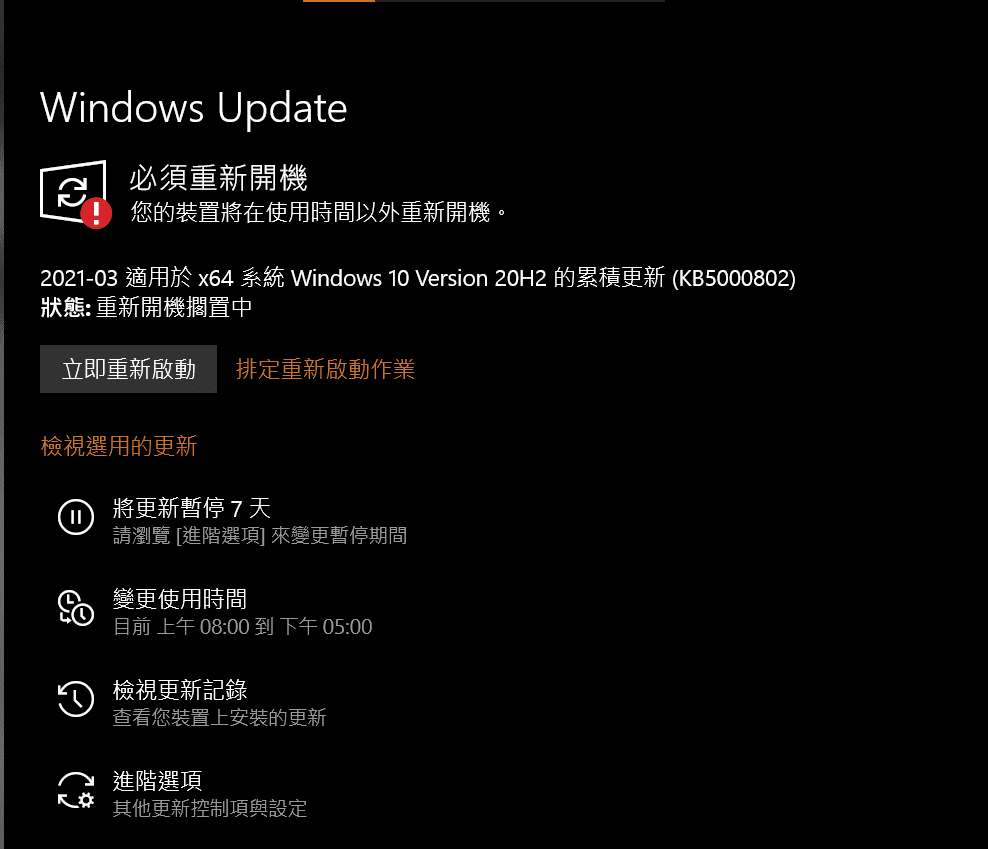Viewport: 988px width, 849px height.
Task: Click the pause circle icon
Action: [76, 517]
